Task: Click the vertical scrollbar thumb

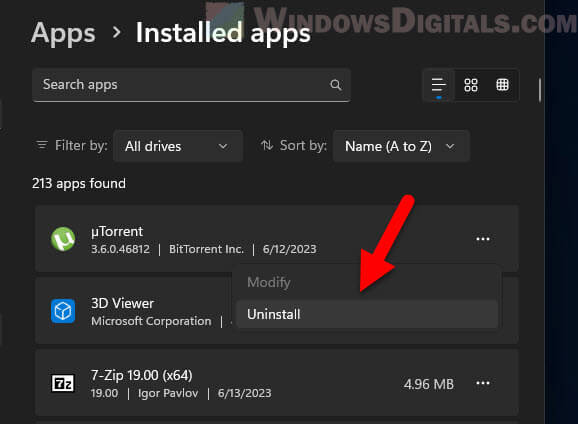Action: 540,90
